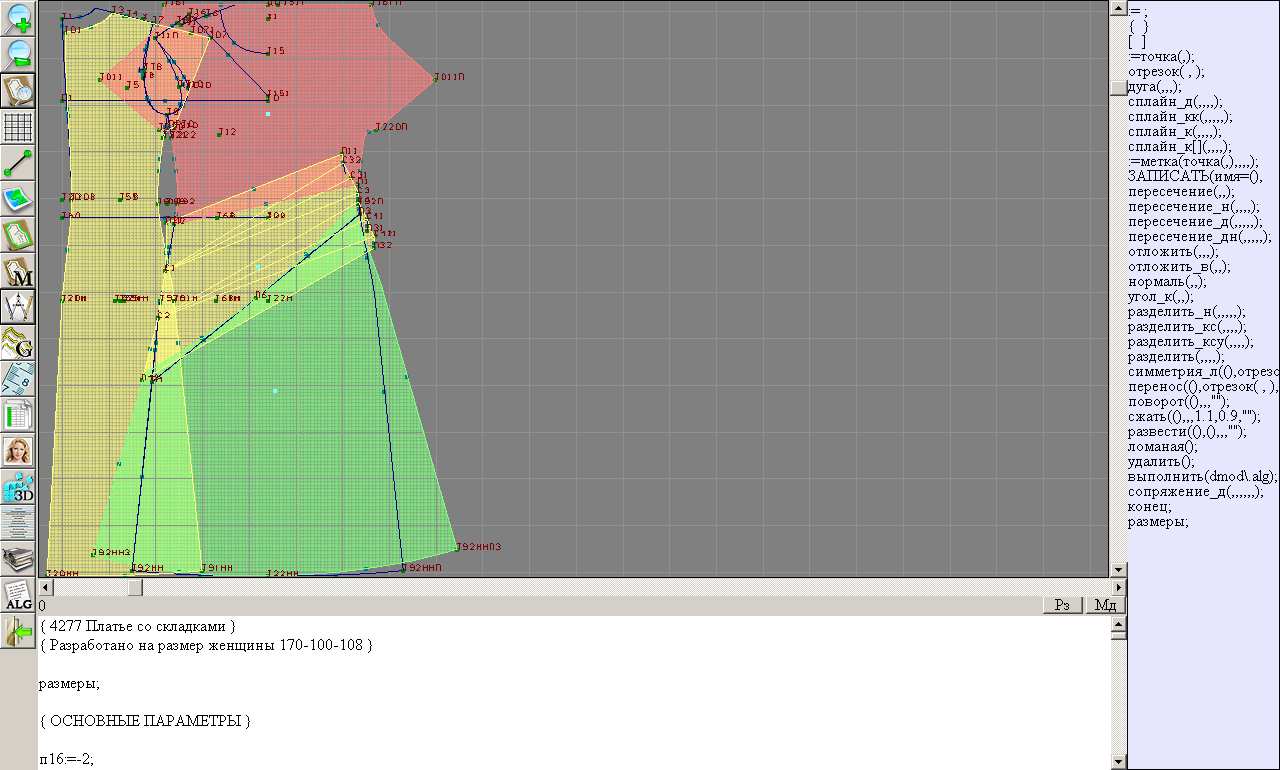This screenshot has height=770, width=1280.
Task: Open the 3D view icon
Action: pyautogui.click(x=19, y=488)
